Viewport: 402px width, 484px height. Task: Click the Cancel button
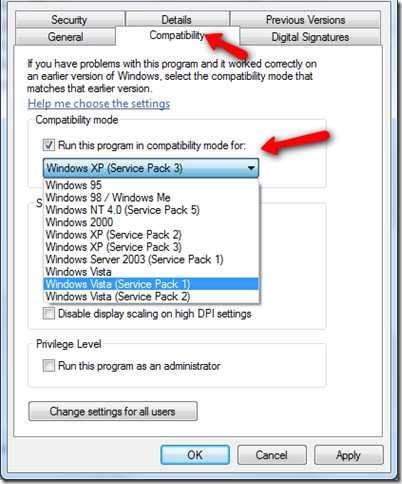pos(272,455)
